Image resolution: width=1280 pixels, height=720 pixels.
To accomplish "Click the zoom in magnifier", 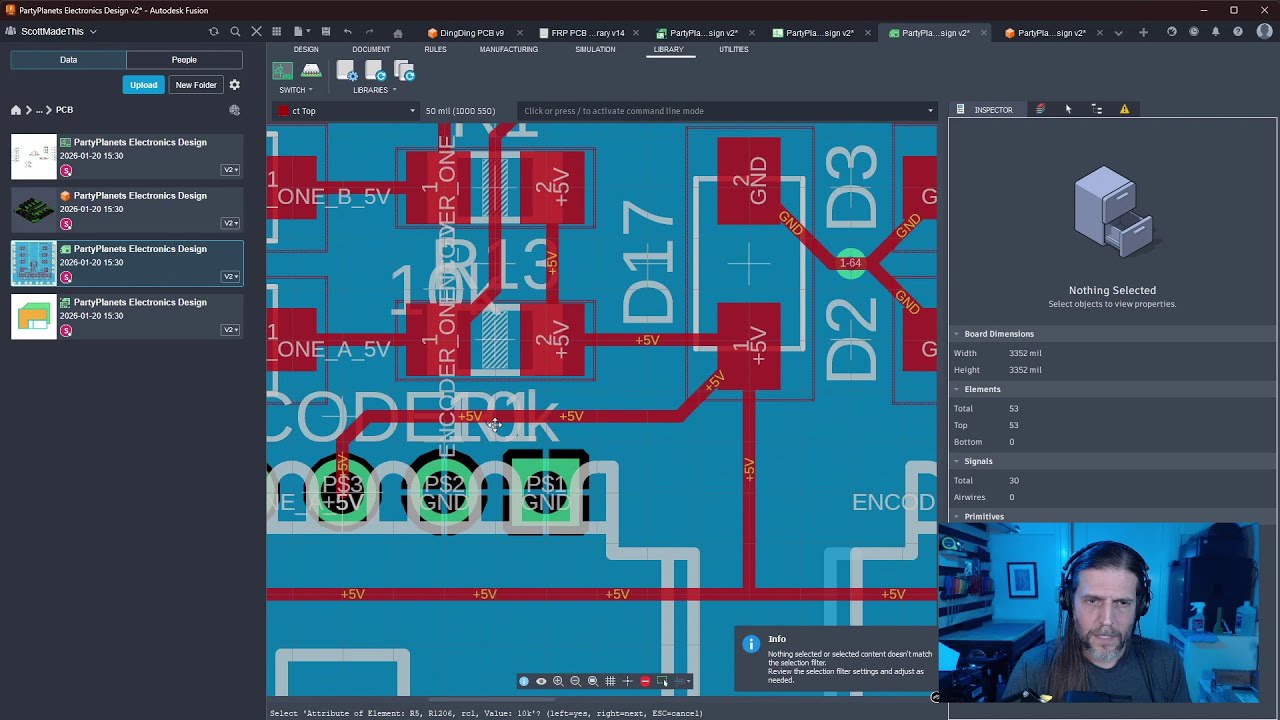I will (x=558, y=681).
